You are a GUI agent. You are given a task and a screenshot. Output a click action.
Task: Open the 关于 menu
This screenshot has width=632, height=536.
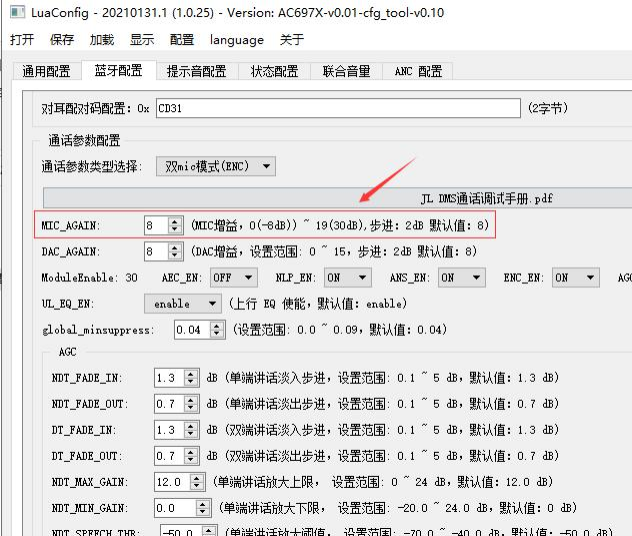[292, 39]
